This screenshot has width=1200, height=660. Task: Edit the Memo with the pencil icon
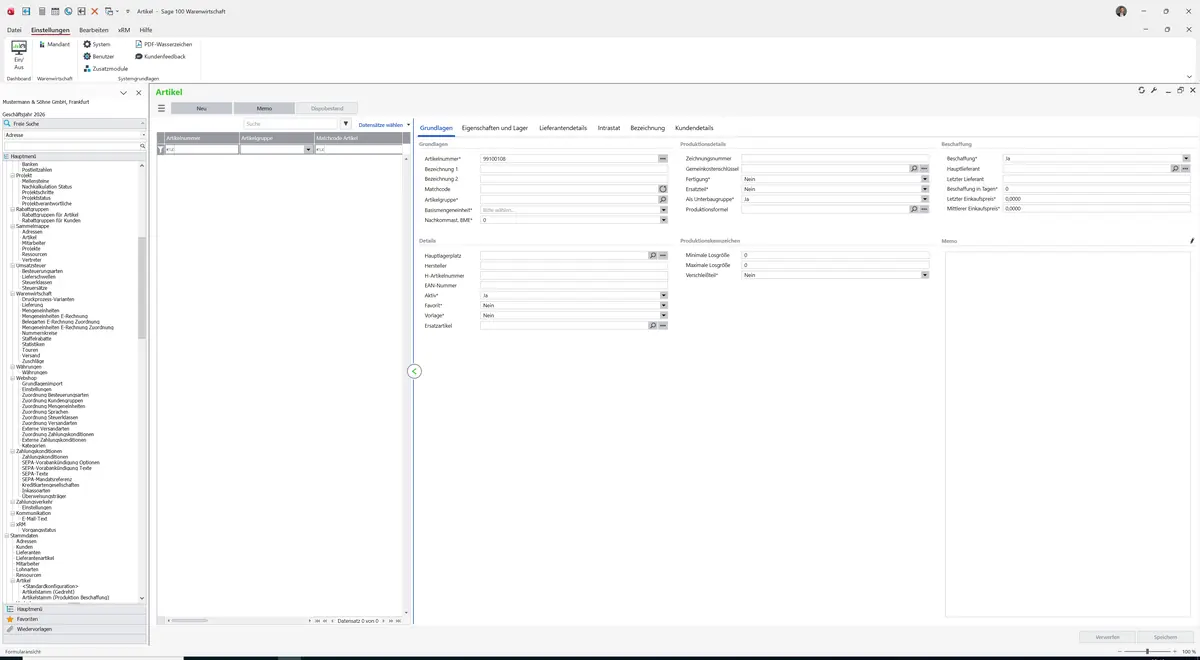pyautogui.click(x=1191, y=241)
